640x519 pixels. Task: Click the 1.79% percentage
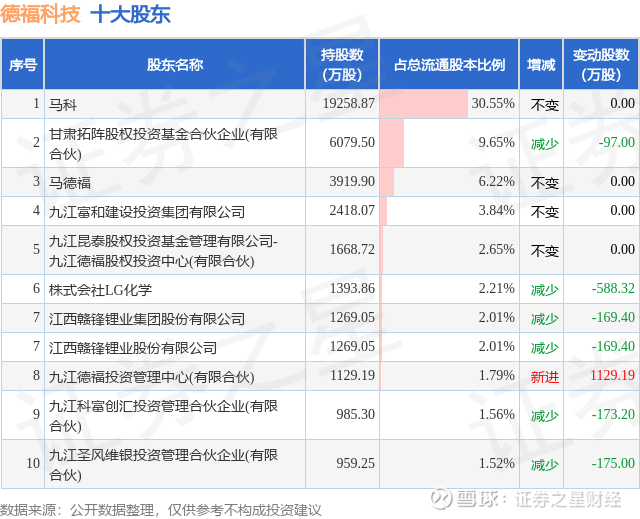[496, 375]
